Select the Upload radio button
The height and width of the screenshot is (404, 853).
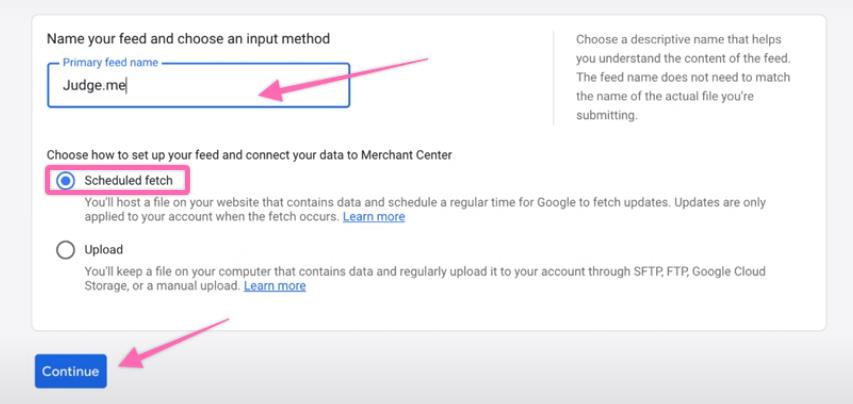click(66, 250)
